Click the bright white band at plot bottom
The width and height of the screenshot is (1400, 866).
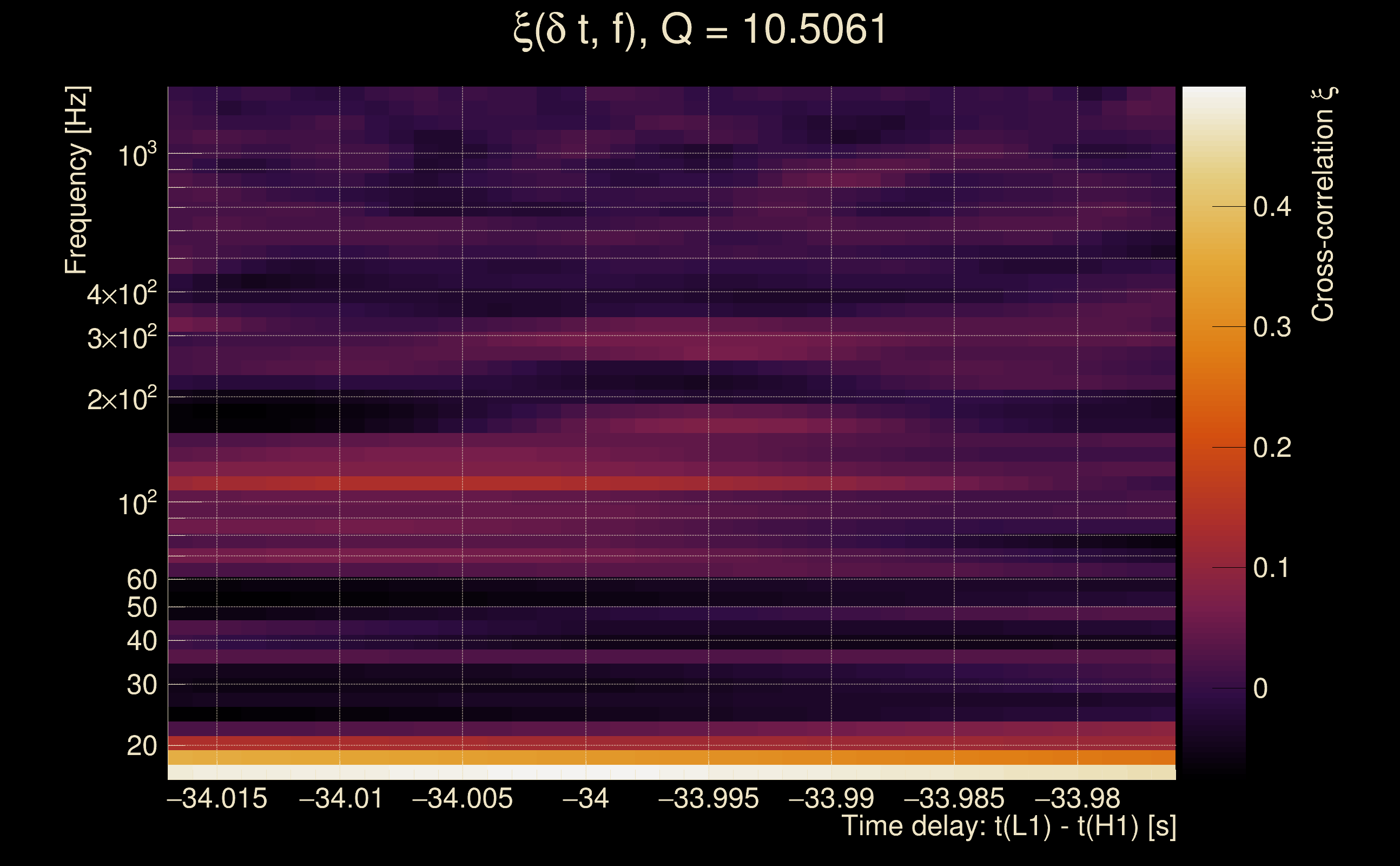[x=671, y=772]
